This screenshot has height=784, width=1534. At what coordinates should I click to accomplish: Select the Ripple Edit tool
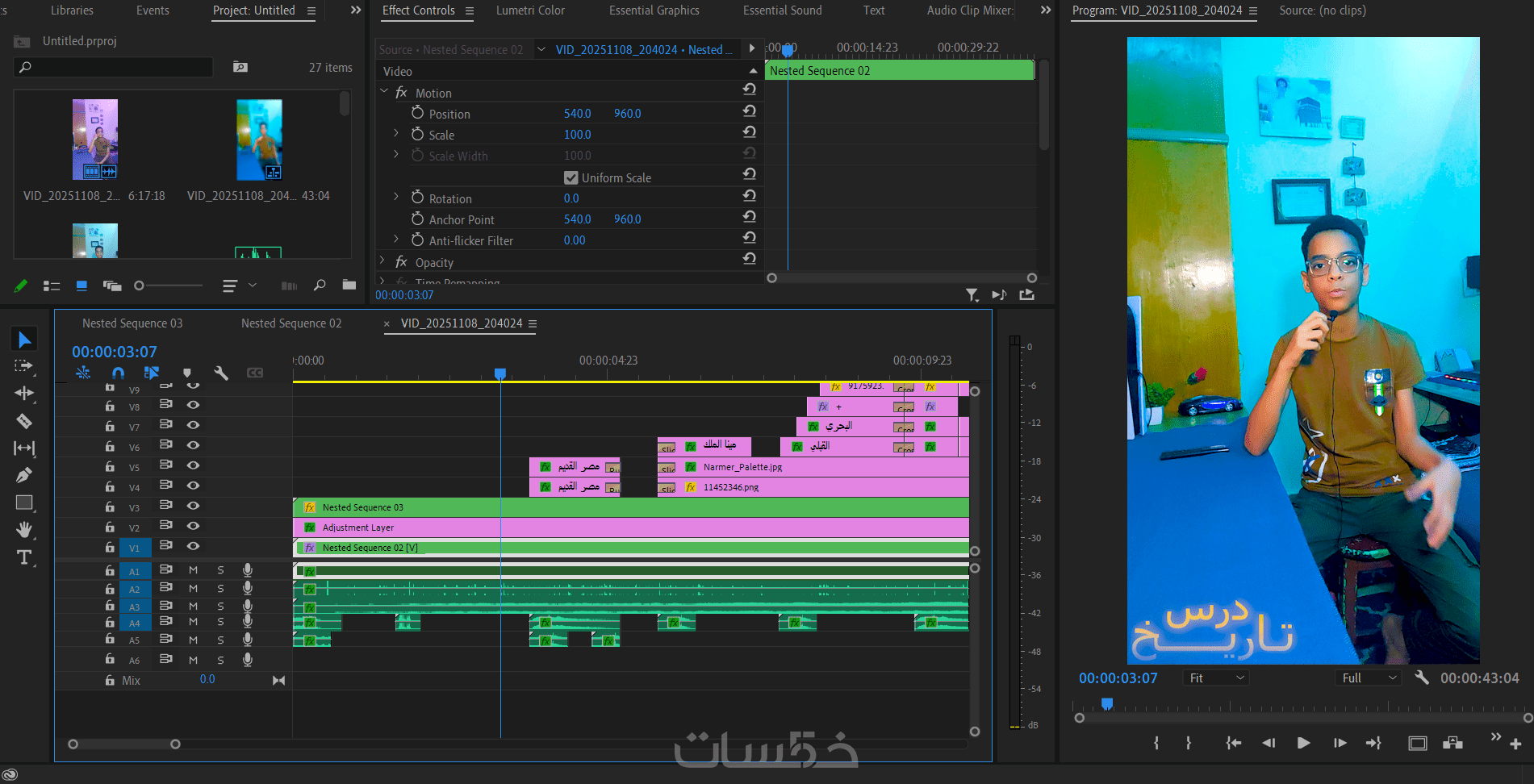[x=24, y=393]
